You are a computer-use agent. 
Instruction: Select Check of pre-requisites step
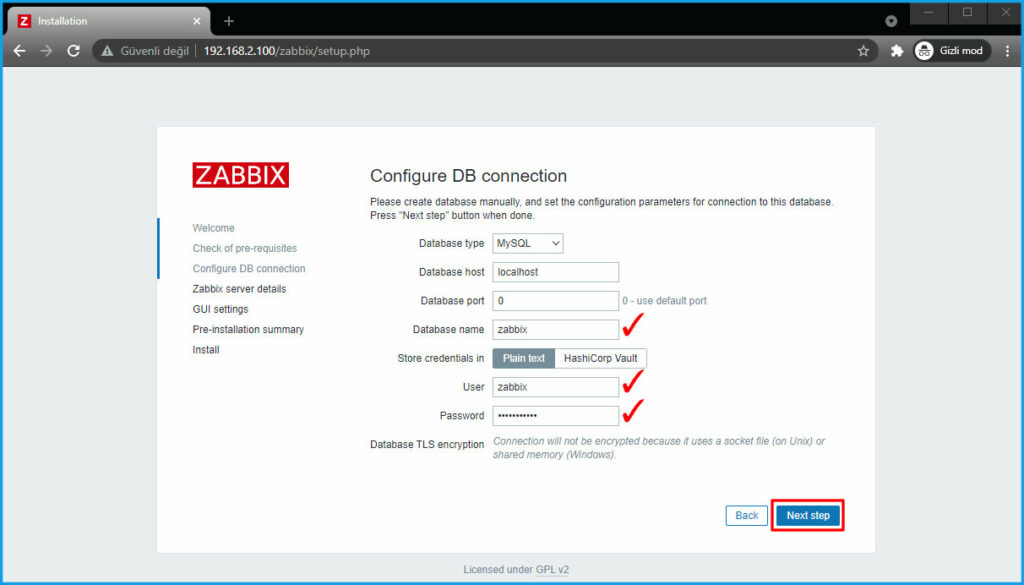[x=245, y=248]
